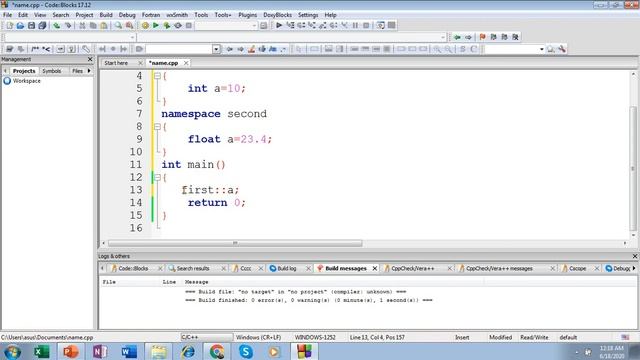Click the Jump forward arrow icon

(468, 37)
